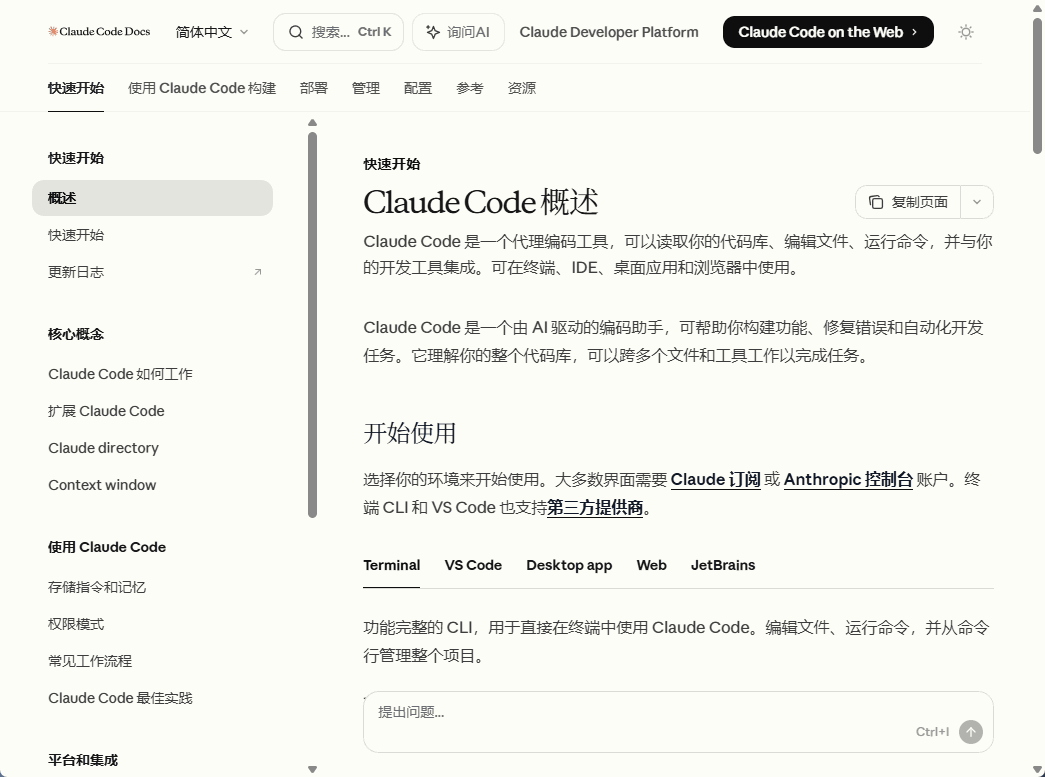Viewport: 1045px width, 777px height.
Task: Open the 资源 navigation menu
Action: 521,88
